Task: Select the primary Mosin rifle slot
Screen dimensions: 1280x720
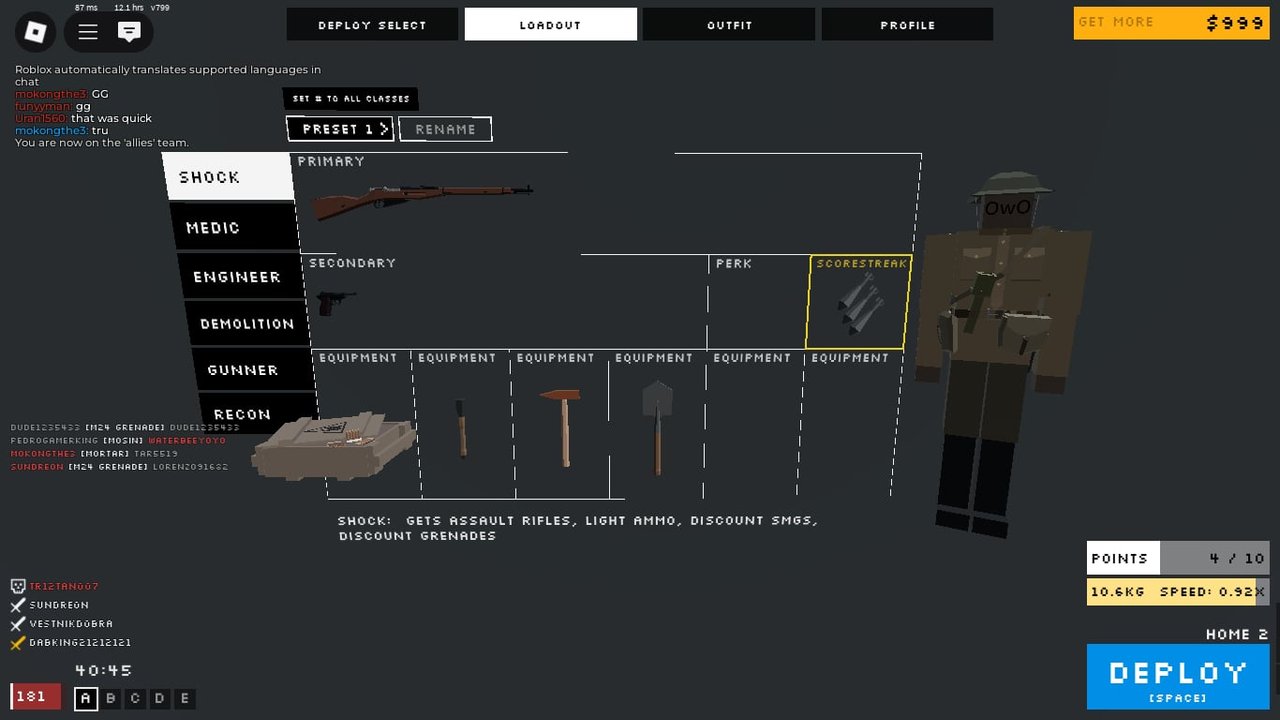Action: pos(422,202)
